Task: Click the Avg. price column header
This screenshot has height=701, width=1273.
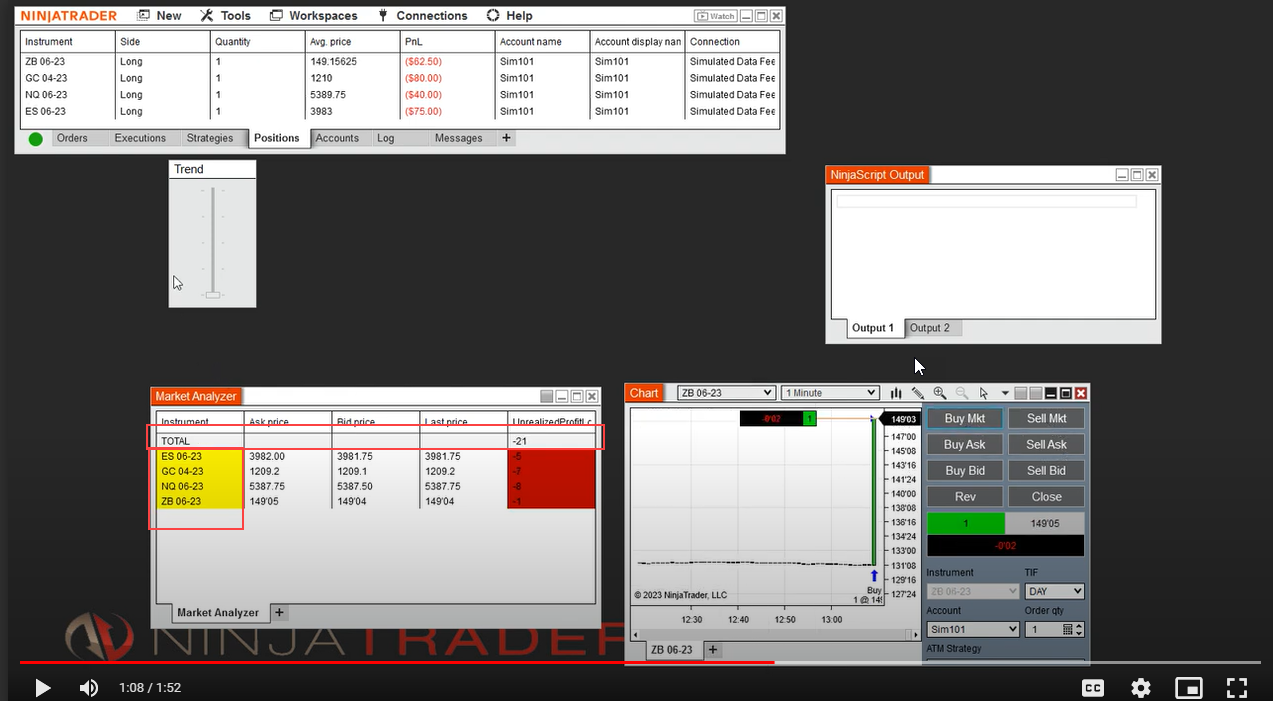Action: click(x=352, y=42)
